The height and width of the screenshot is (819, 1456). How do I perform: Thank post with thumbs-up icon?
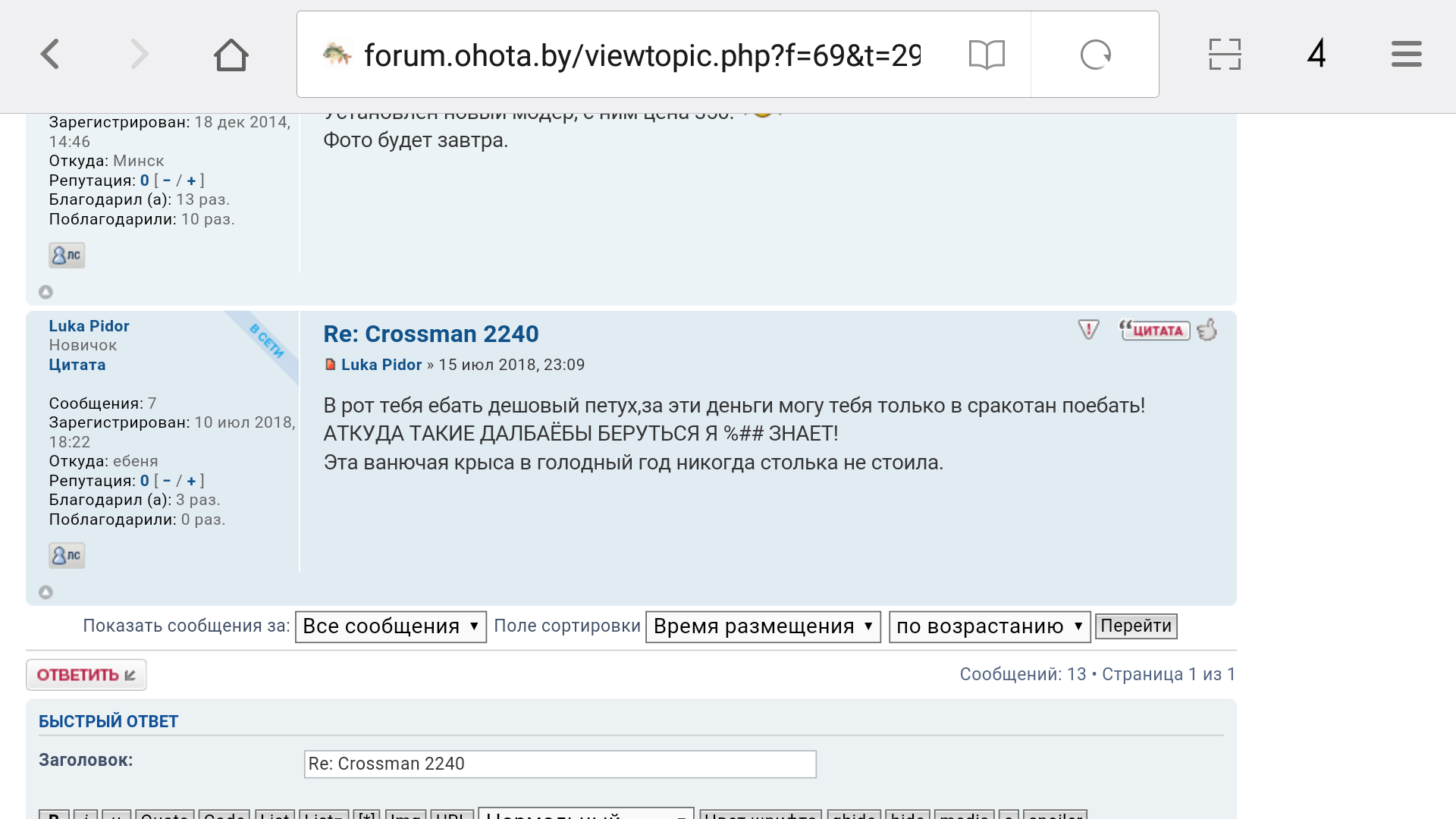pyautogui.click(x=1207, y=330)
